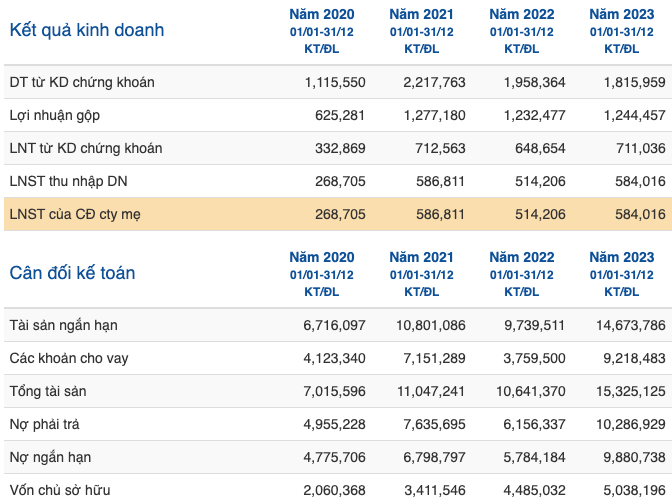Click the LNST thu nhập DN row label

[x=69, y=181]
